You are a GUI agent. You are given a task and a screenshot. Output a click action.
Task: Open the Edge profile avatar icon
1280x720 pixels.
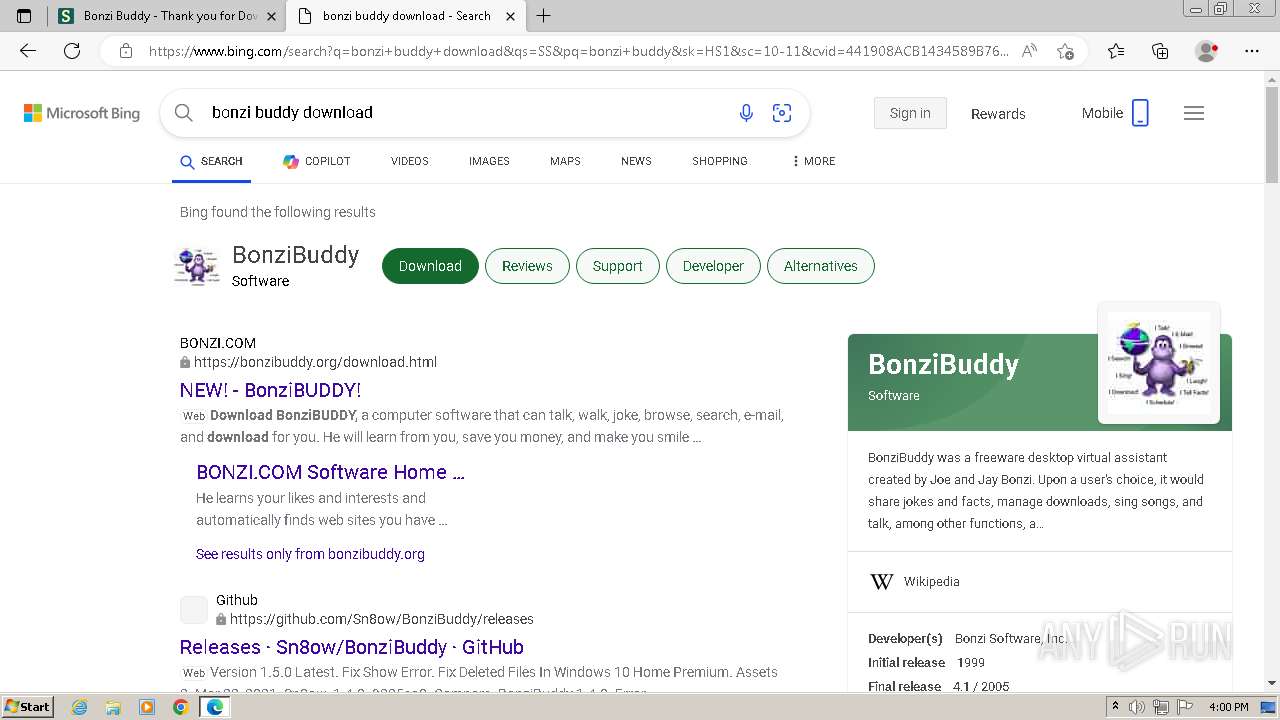click(1207, 51)
